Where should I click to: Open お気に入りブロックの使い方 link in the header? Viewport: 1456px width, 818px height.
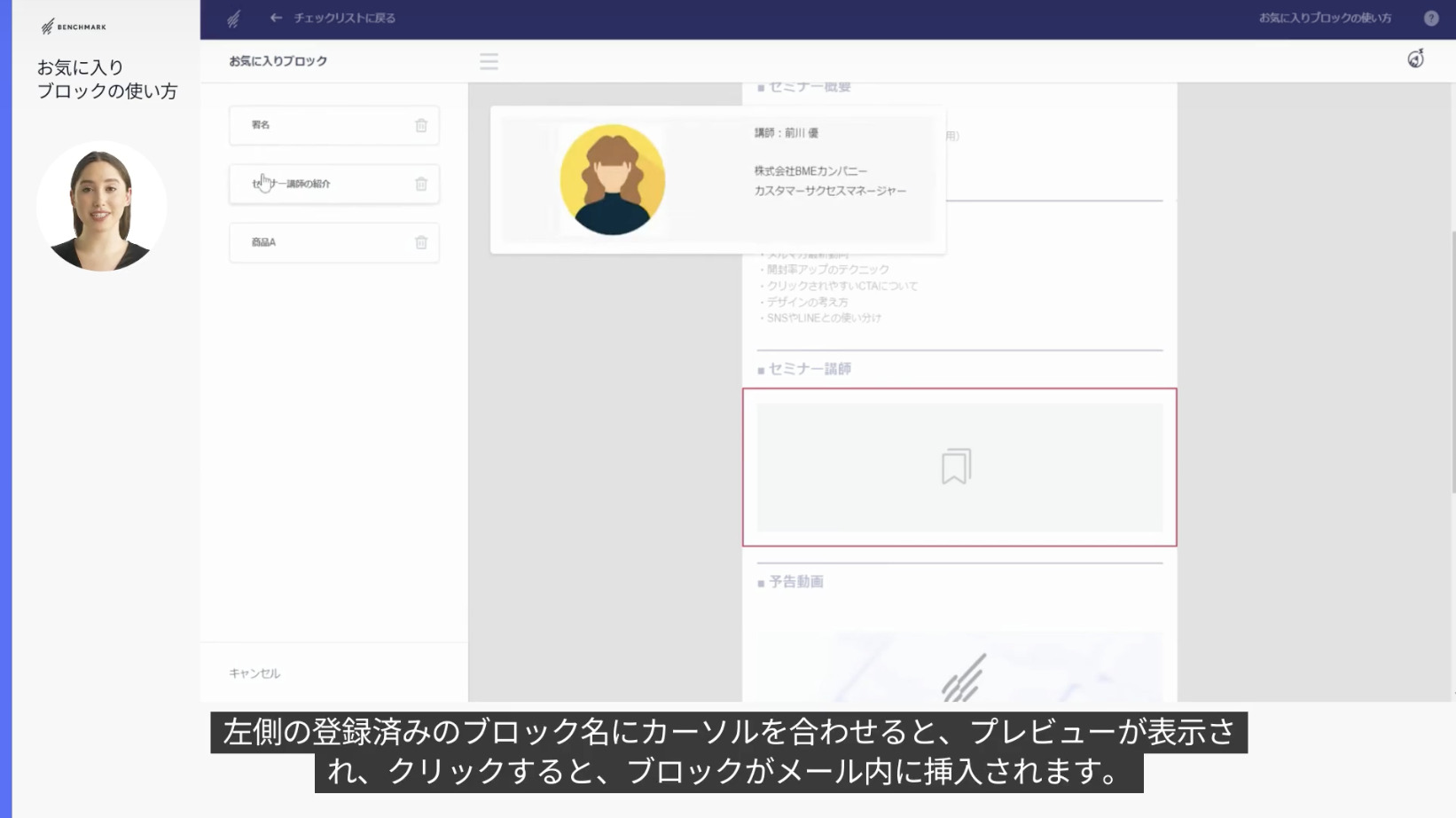coord(1325,18)
